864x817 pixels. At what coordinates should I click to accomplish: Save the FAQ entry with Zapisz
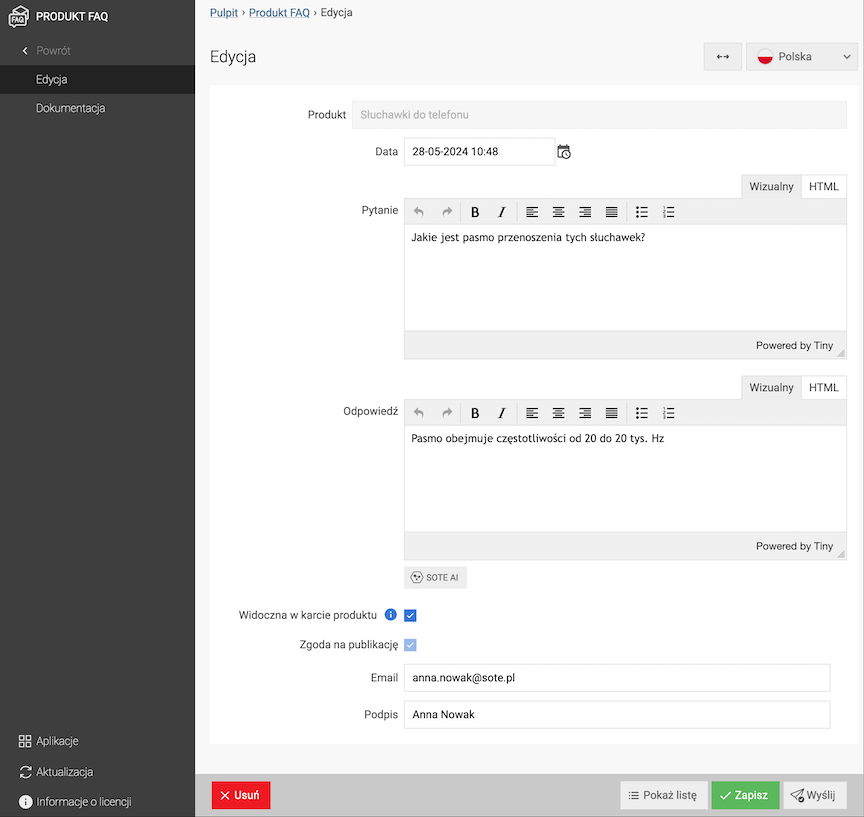[744, 794]
